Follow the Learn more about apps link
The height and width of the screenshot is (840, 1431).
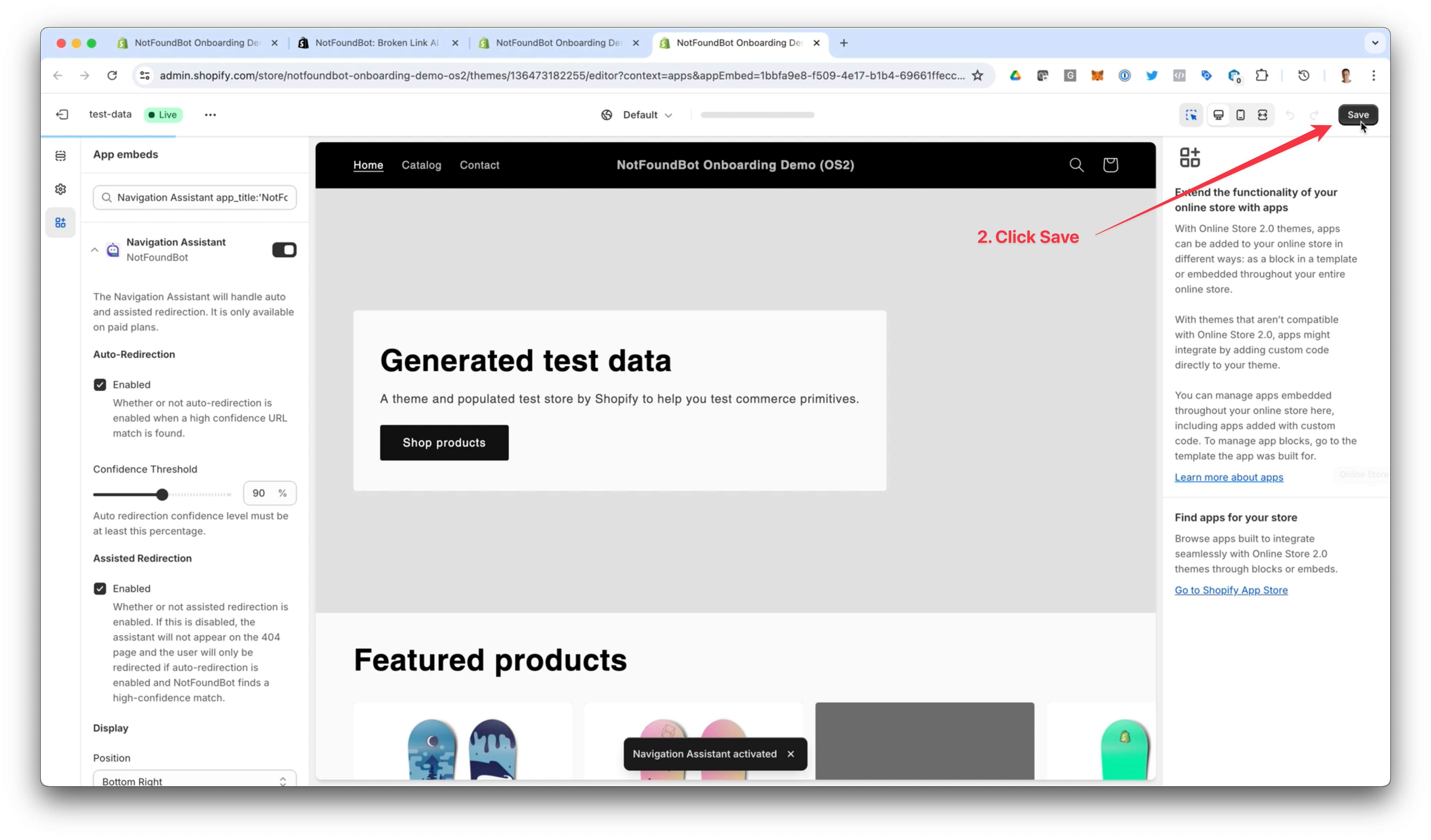tap(1229, 477)
